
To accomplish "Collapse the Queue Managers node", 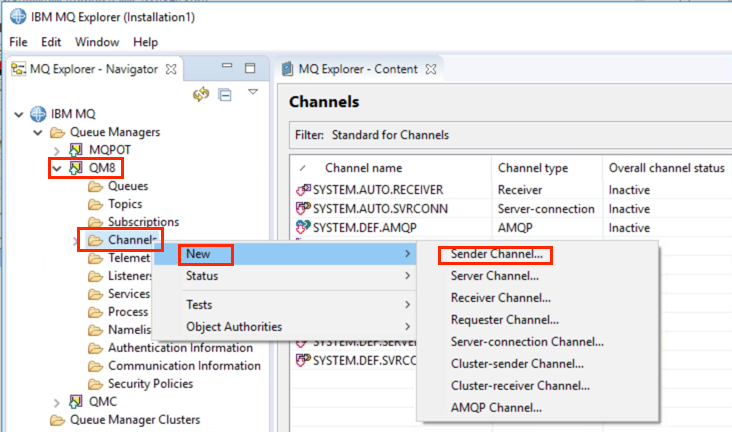I will tap(38, 133).
